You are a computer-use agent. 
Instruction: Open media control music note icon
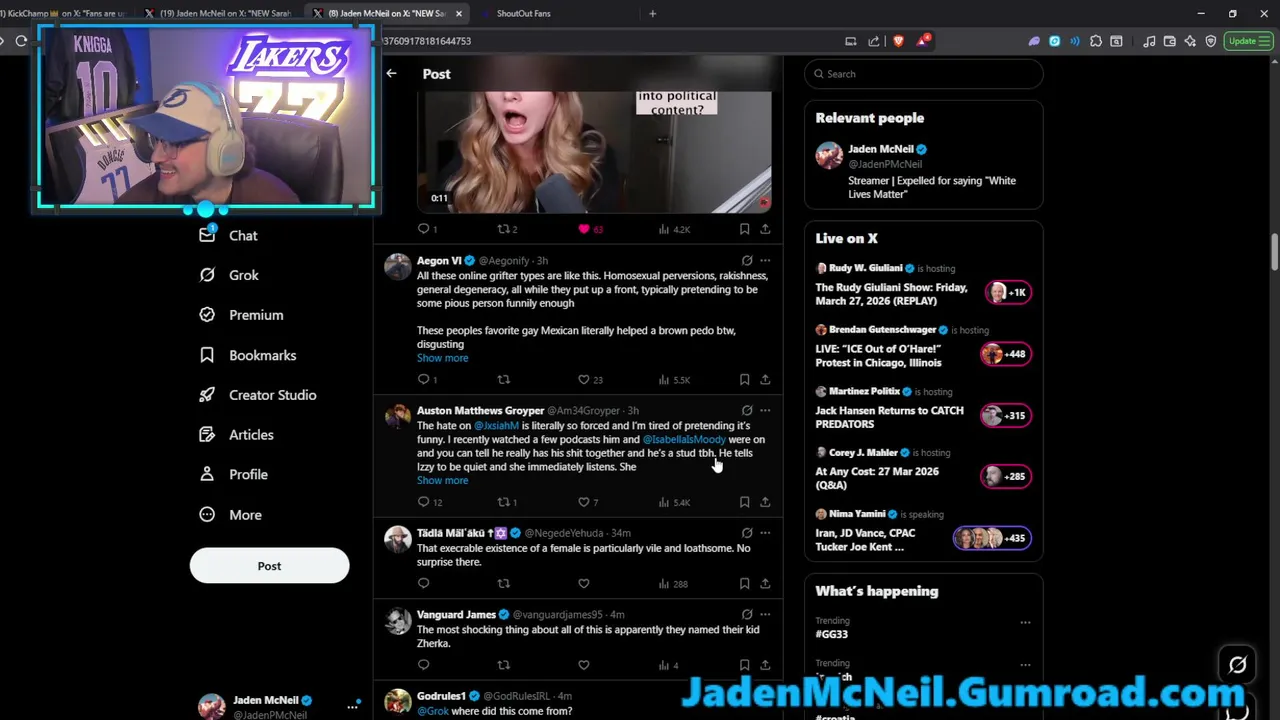pyautogui.click(x=1149, y=41)
